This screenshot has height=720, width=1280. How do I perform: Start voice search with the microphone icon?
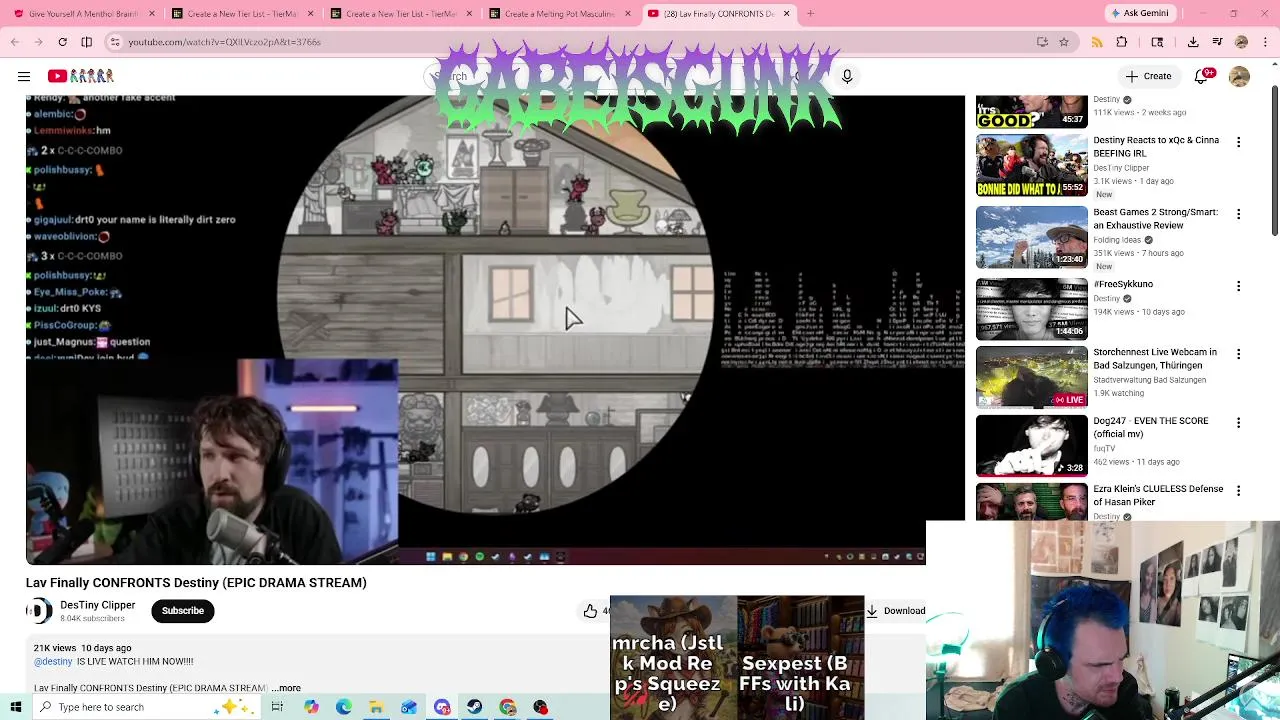pos(847,76)
